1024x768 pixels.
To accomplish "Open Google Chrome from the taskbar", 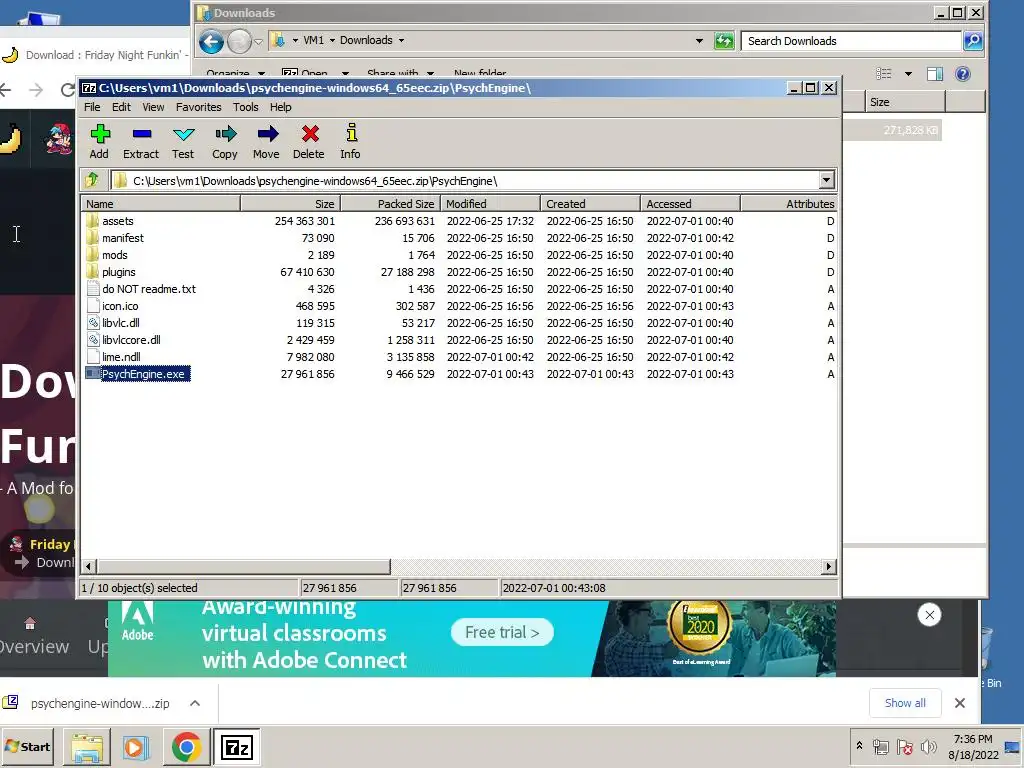I will click(186, 747).
